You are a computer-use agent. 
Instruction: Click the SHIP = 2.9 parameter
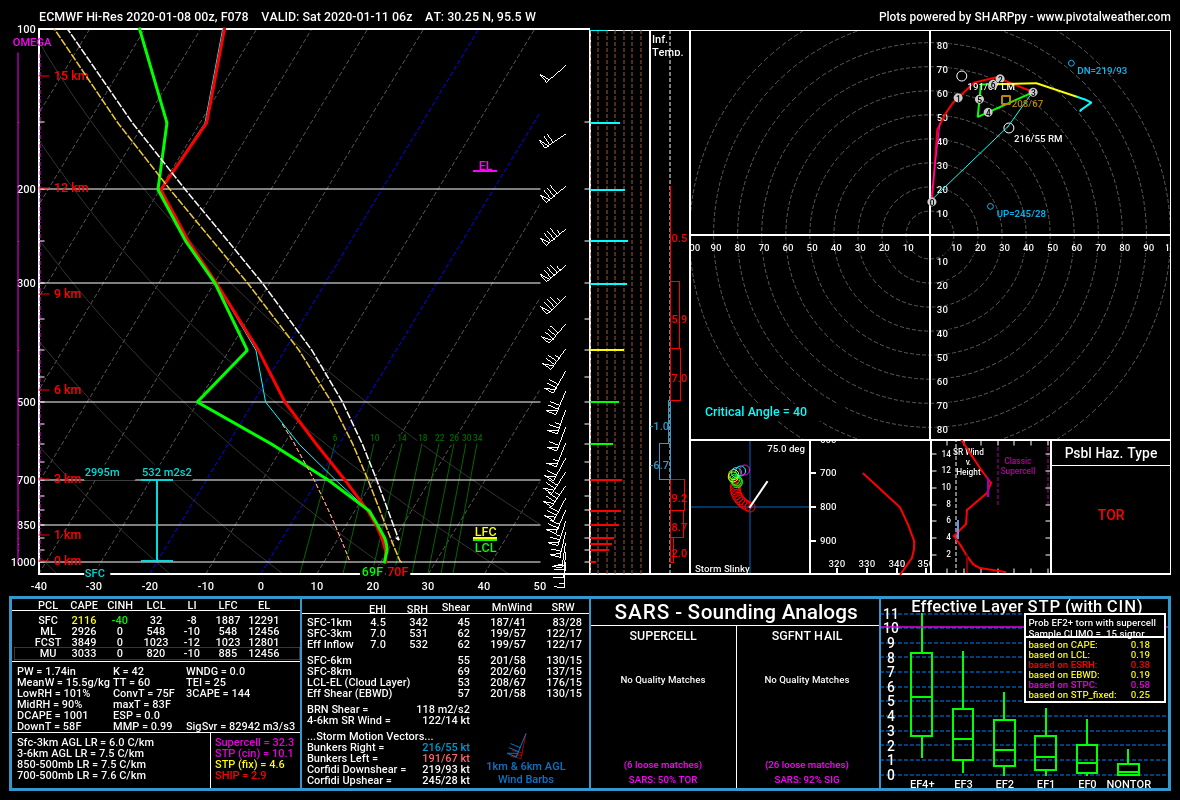[x=241, y=775]
